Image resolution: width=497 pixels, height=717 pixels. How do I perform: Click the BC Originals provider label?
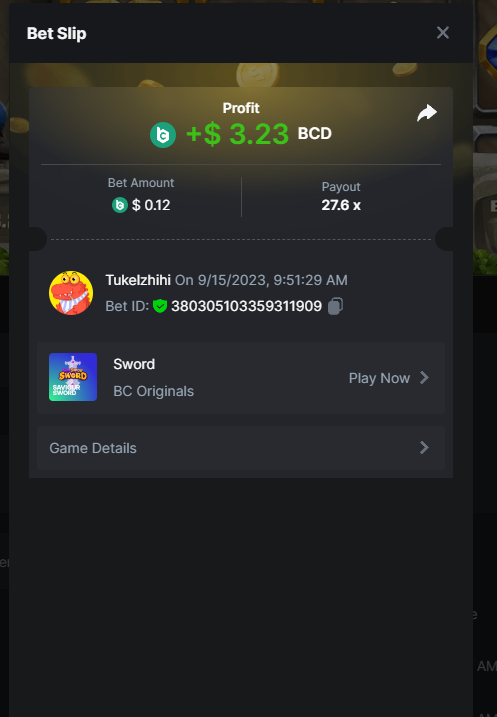click(x=154, y=391)
